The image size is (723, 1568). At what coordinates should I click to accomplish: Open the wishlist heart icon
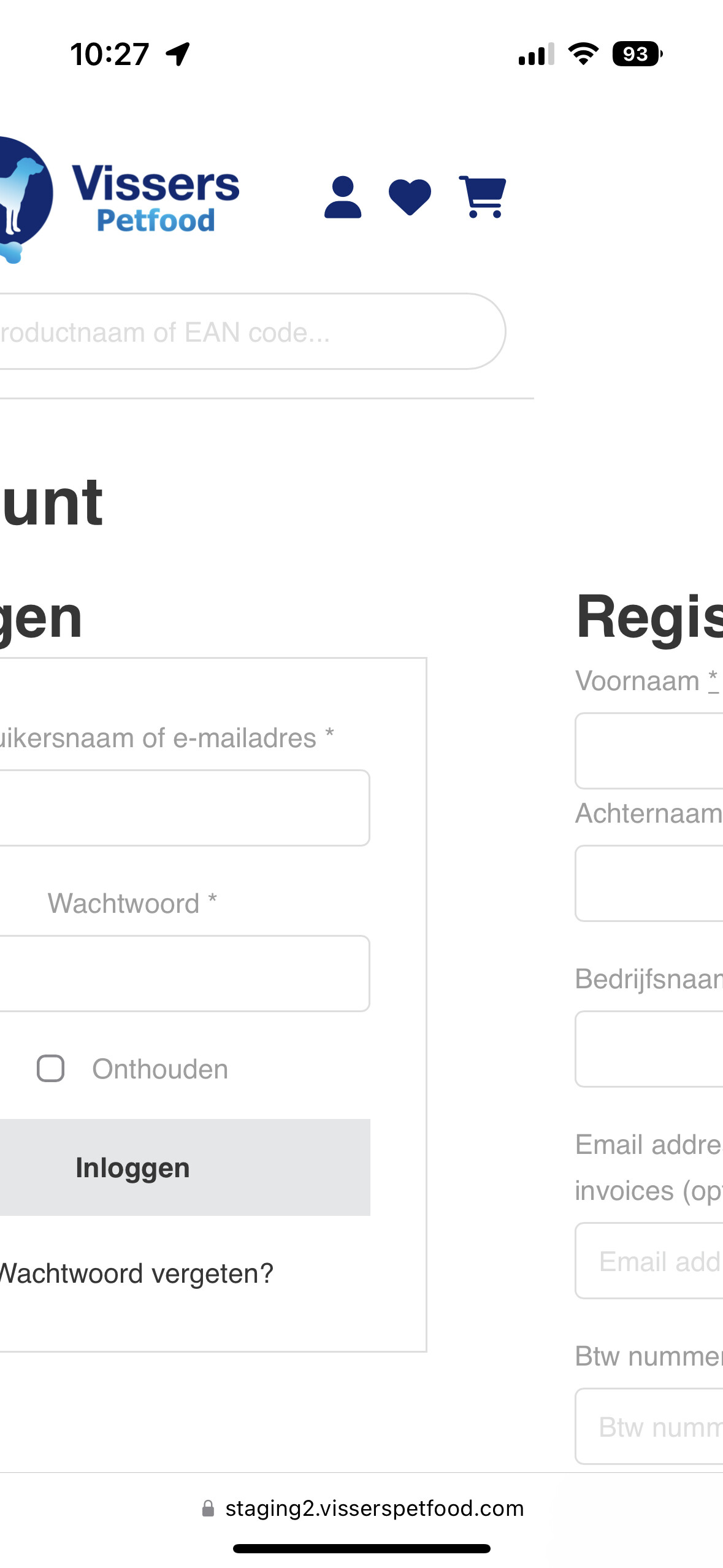[410, 197]
